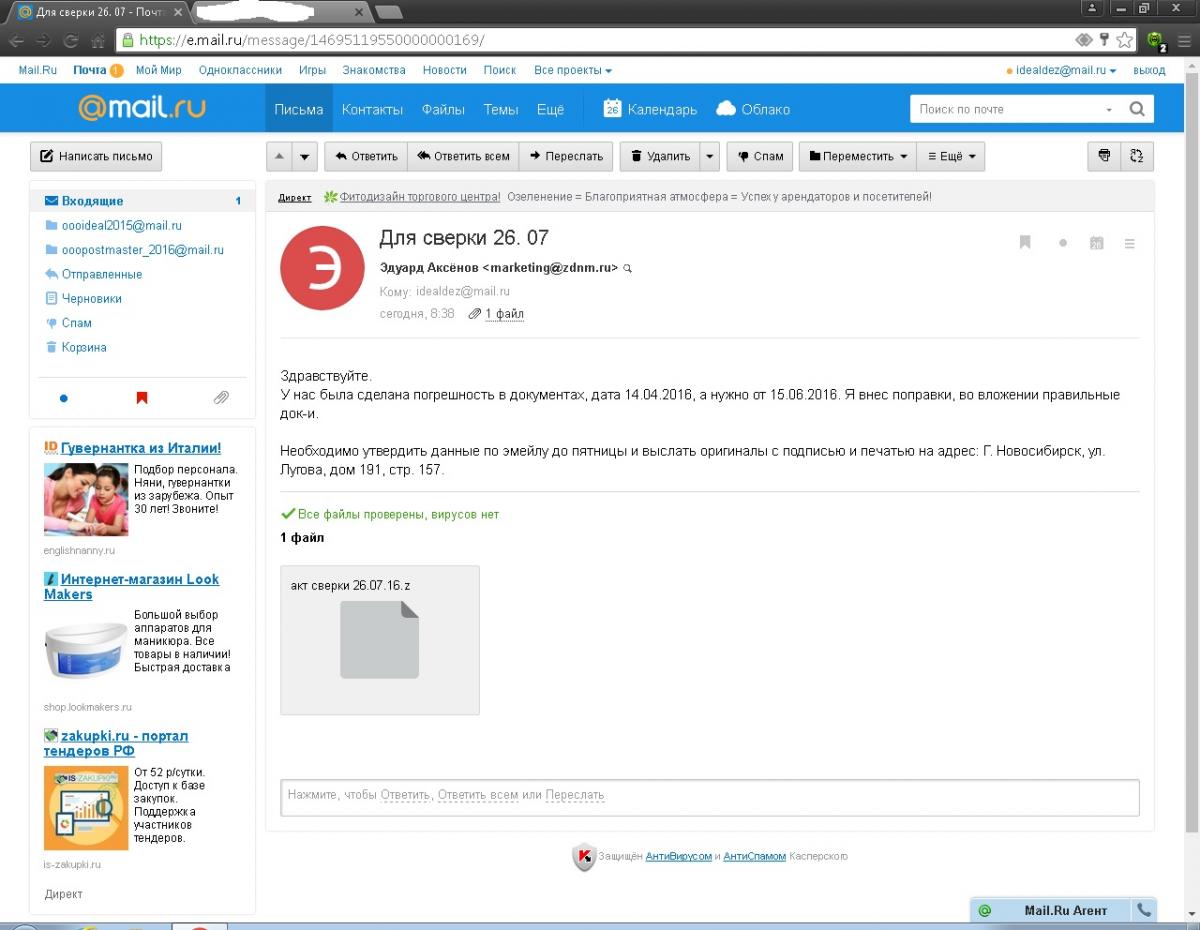The image size is (1200, 930).
Task: Expand the search options arrow
Action: [1109, 109]
